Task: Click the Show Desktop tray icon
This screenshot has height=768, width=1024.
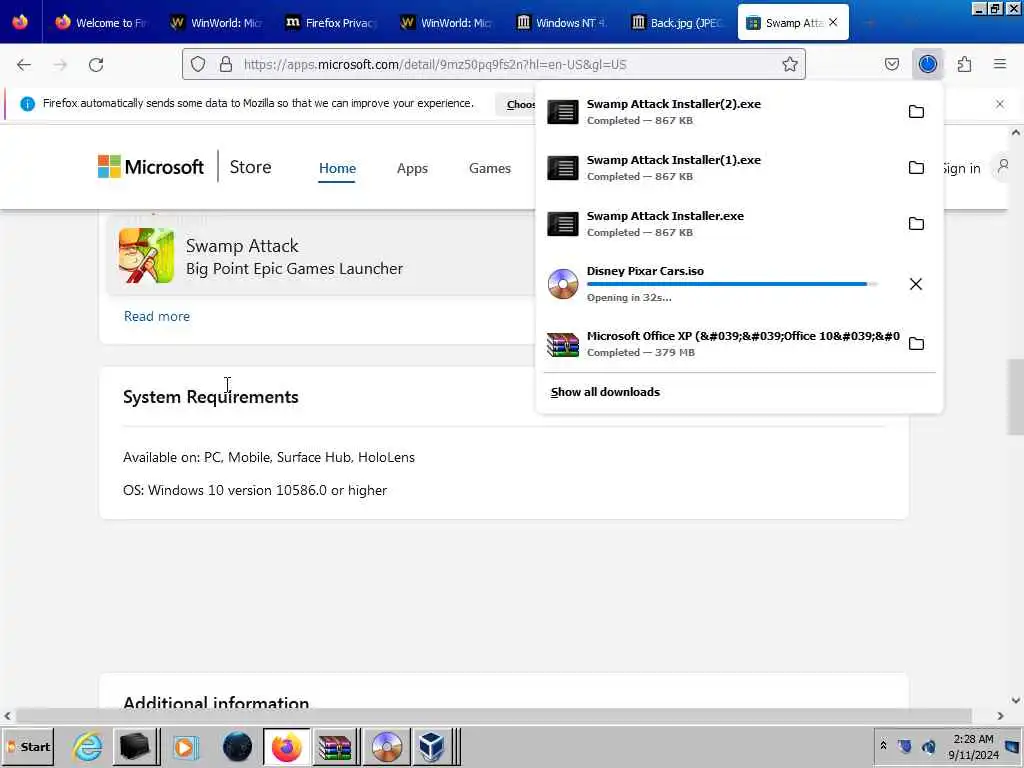Action: pos(1012,746)
